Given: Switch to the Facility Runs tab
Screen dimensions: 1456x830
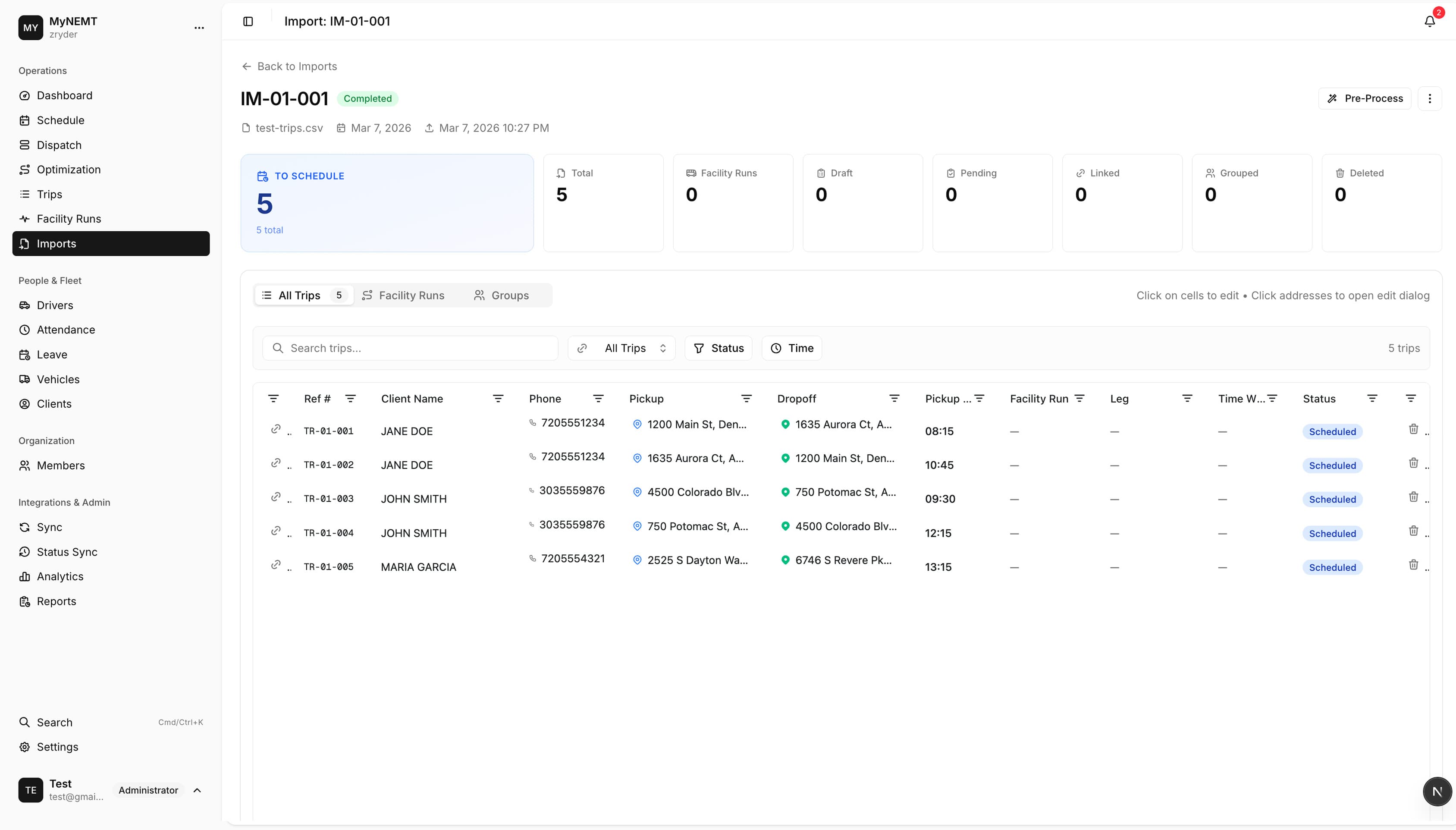Looking at the screenshot, I should (x=404, y=295).
